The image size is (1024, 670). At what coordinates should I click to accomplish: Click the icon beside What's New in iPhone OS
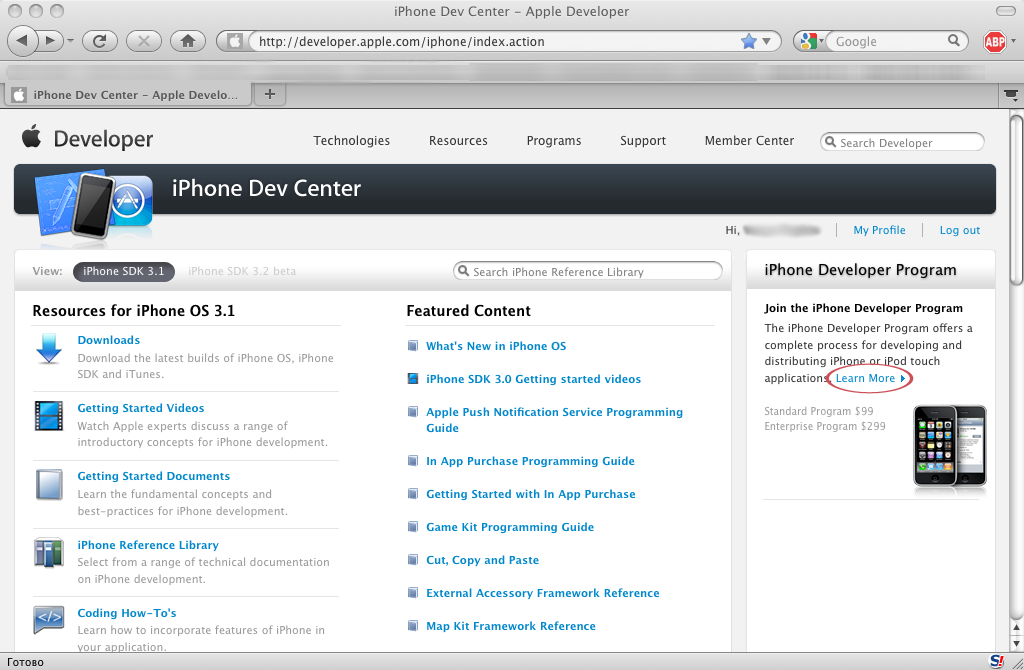tap(413, 345)
